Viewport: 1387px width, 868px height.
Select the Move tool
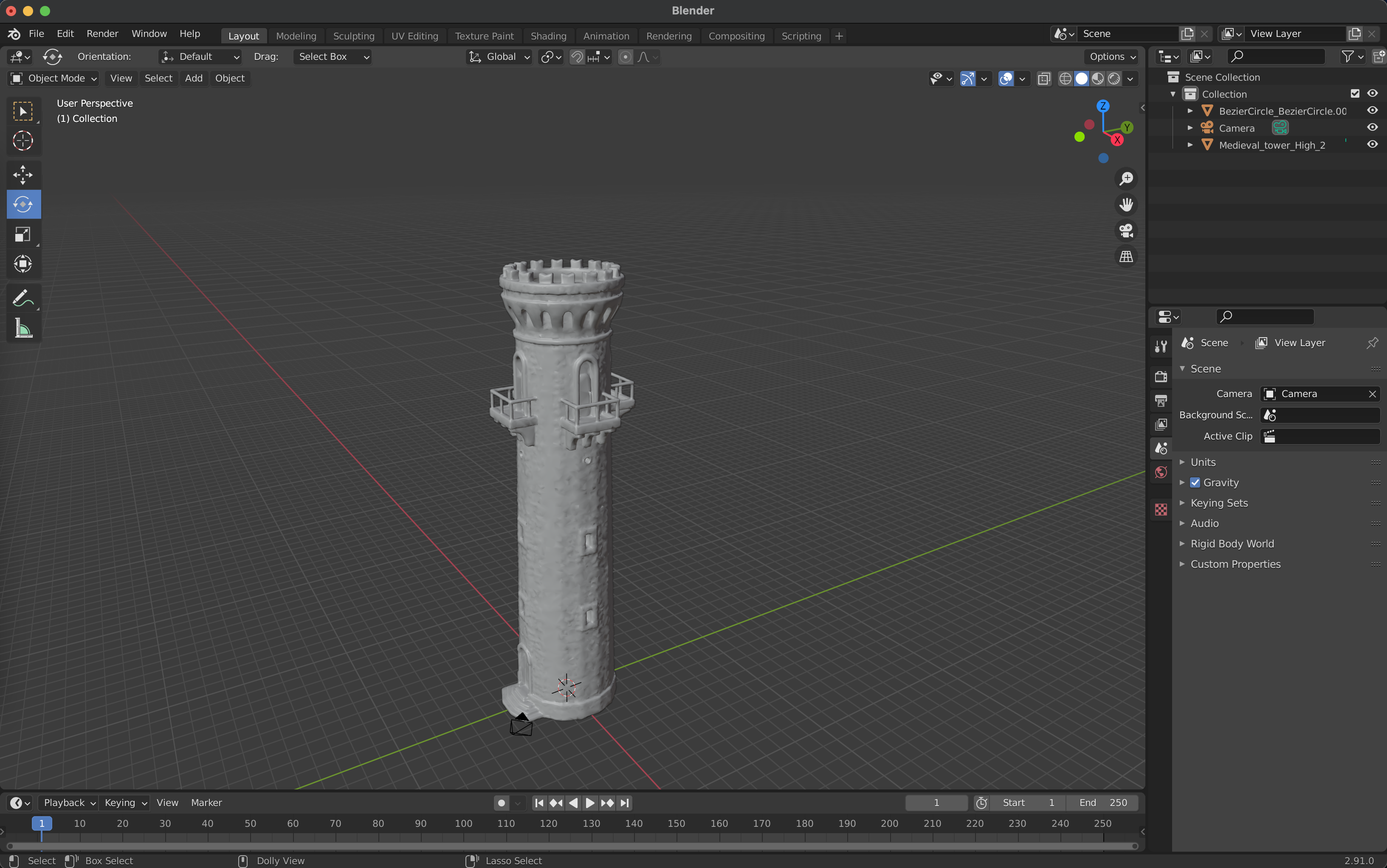23,175
